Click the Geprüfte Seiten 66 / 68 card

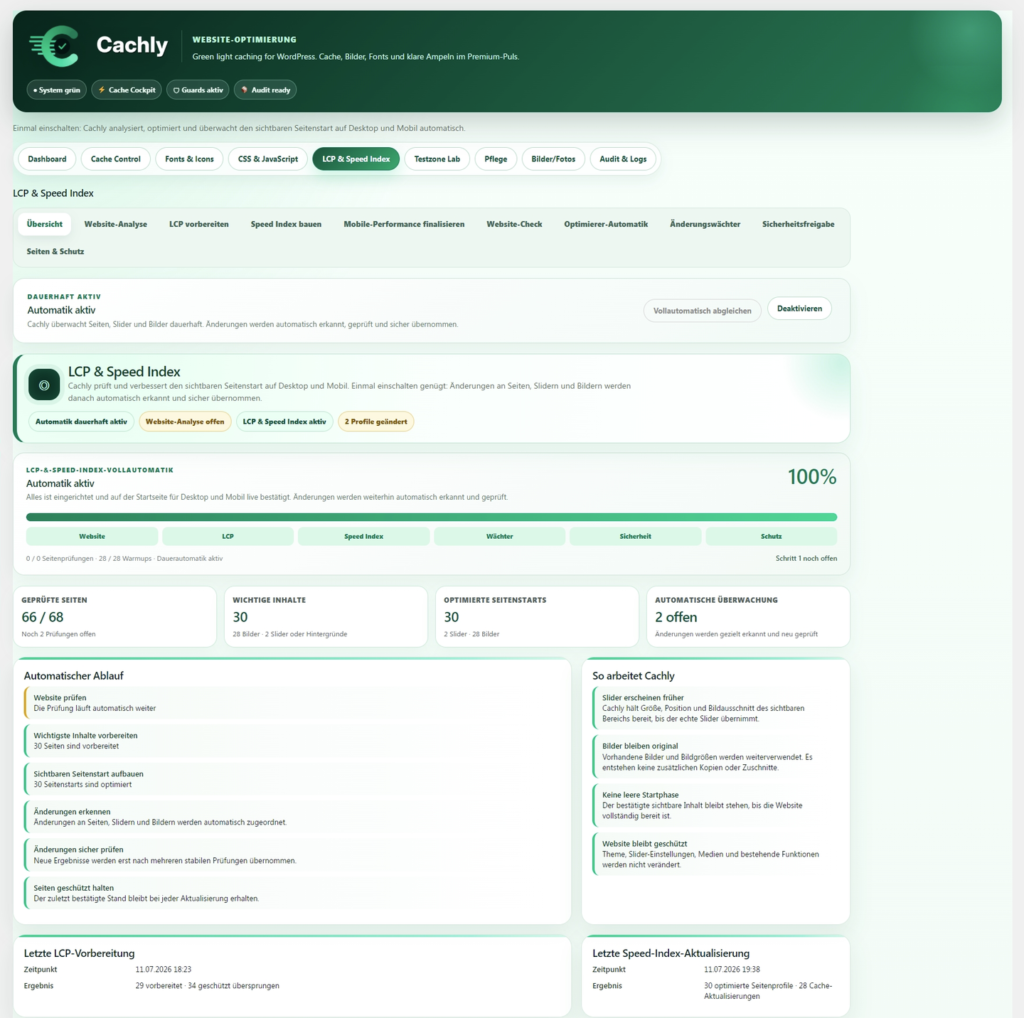click(115, 616)
